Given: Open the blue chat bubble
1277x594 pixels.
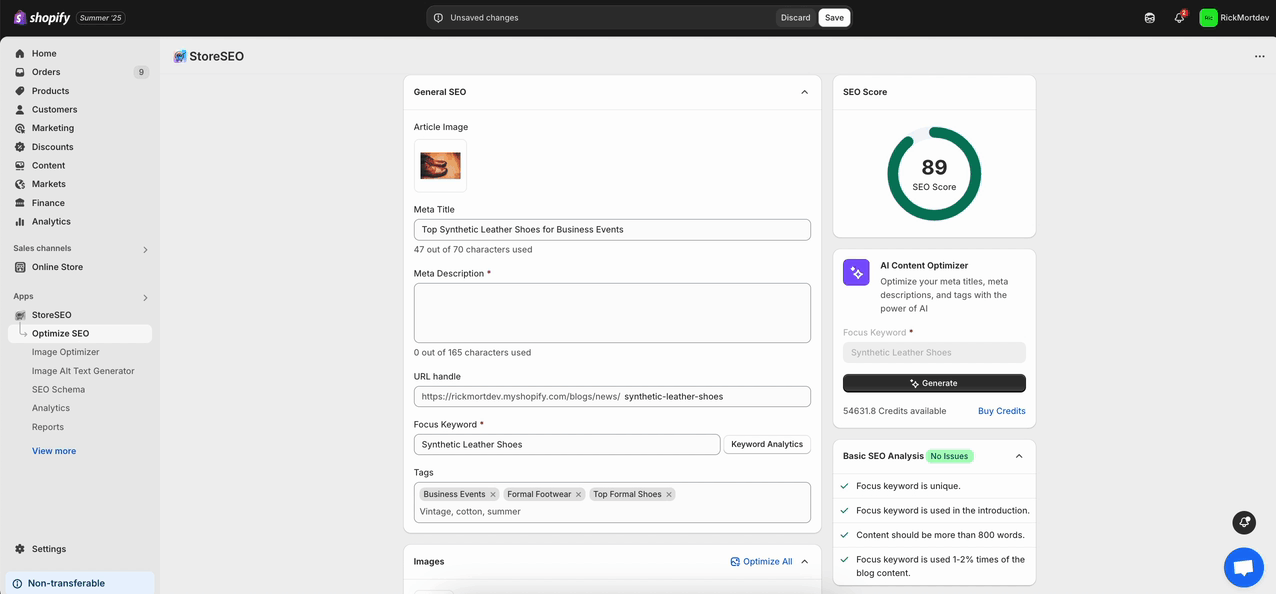Looking at the screenshot, I should (1244, 568).
